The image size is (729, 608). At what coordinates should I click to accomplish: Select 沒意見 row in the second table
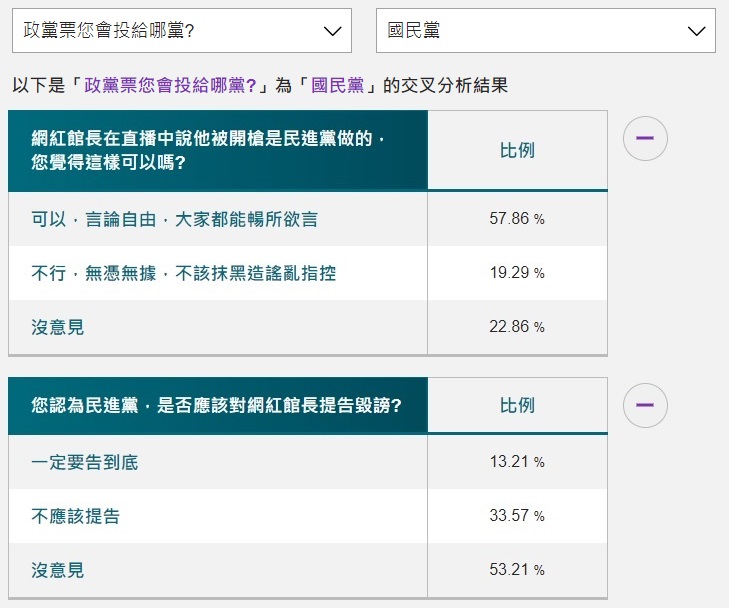(x=308, y=570)
